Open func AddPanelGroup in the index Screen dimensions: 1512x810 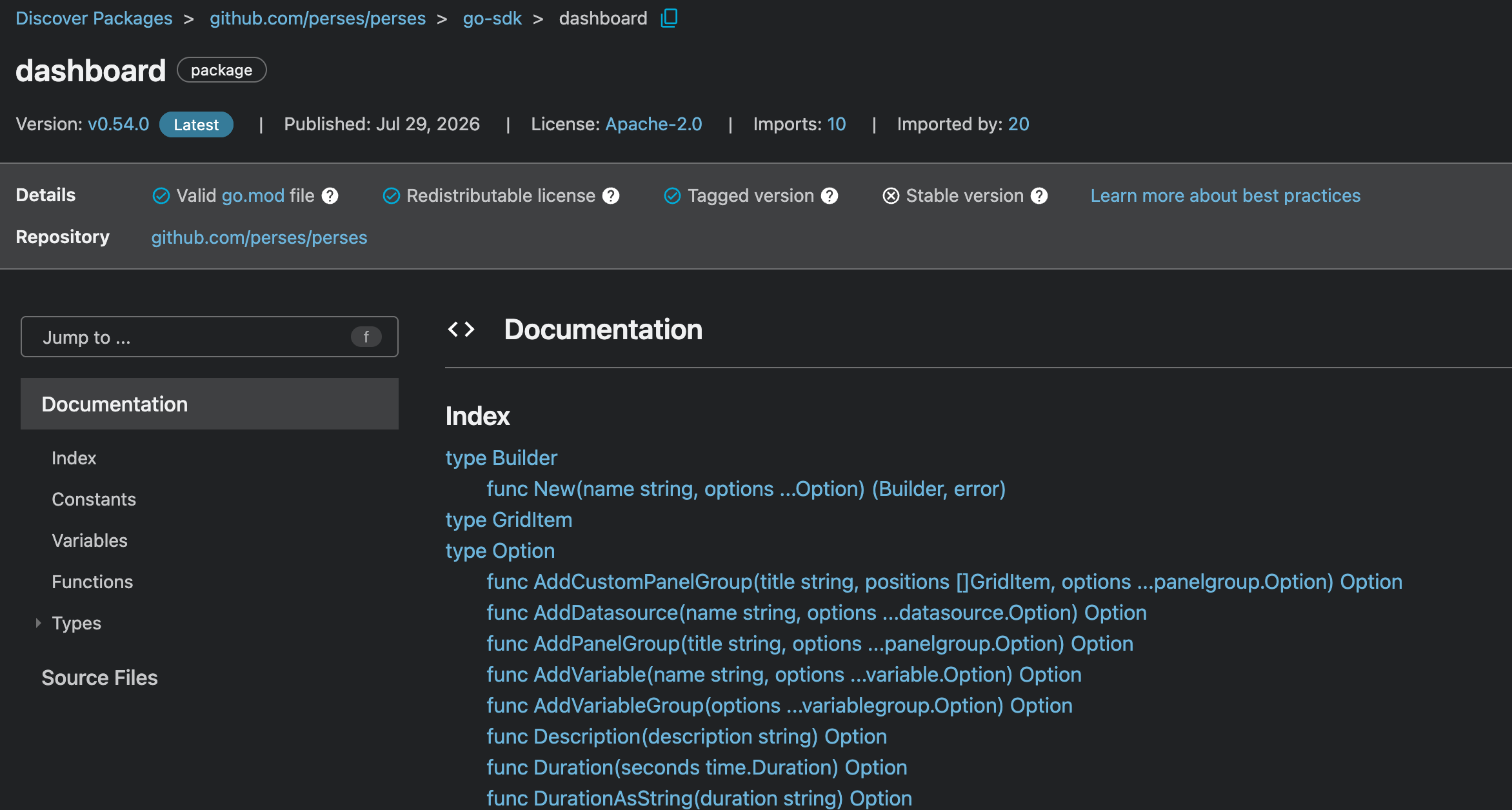(x=810, y=644)
